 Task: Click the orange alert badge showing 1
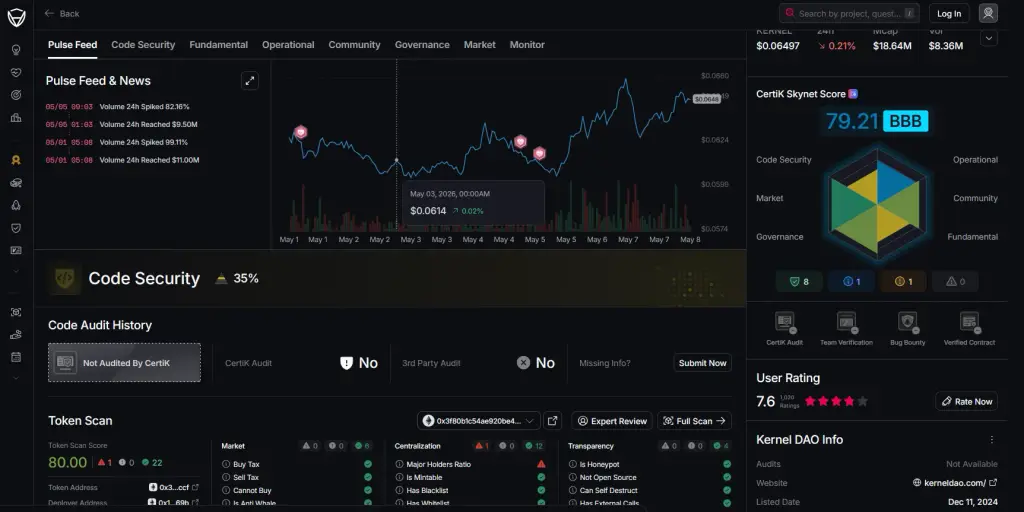903,281
